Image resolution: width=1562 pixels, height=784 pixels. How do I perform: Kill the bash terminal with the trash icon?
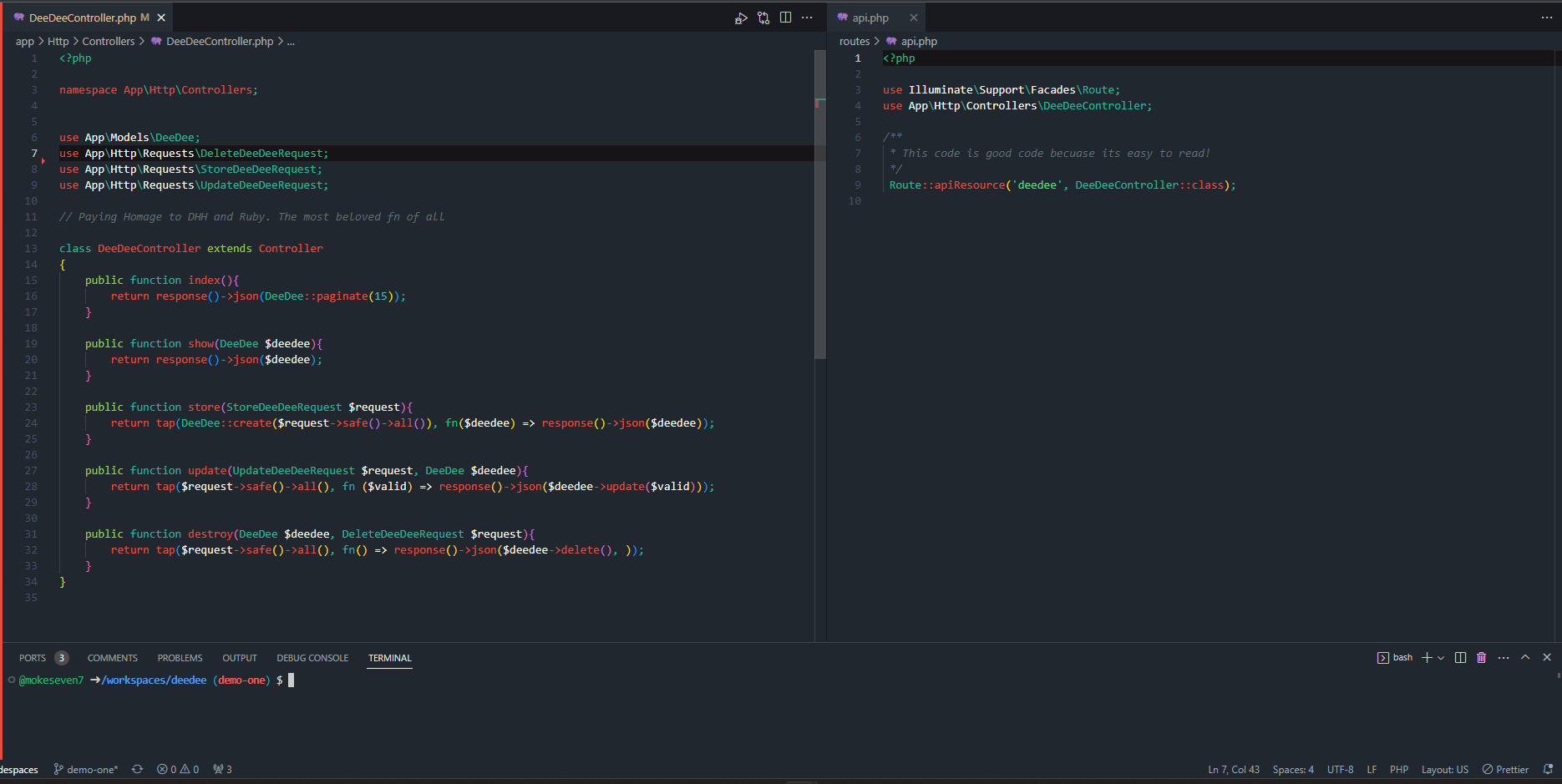click(1481, 658)
